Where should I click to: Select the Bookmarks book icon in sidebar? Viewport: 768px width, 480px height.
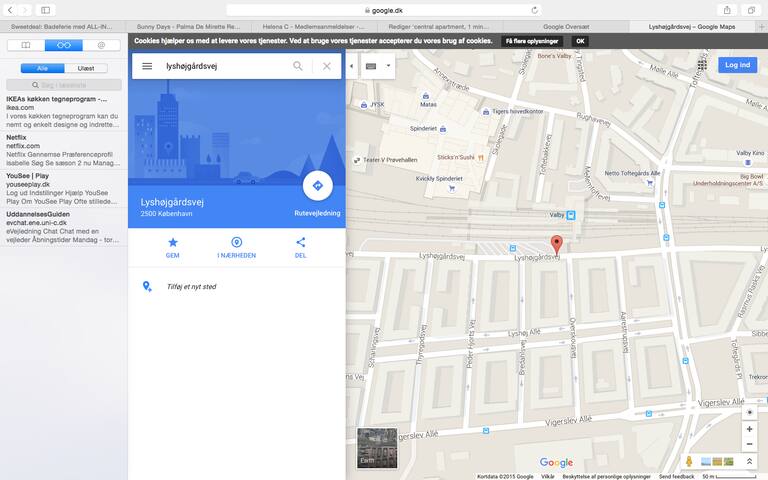[26, 45]
